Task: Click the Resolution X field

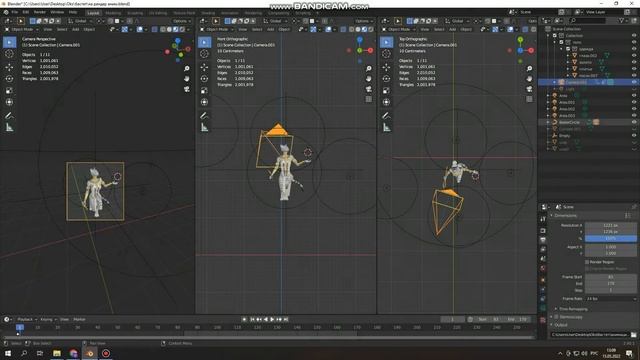Action: pyautogui.click(x=611, y=225)
